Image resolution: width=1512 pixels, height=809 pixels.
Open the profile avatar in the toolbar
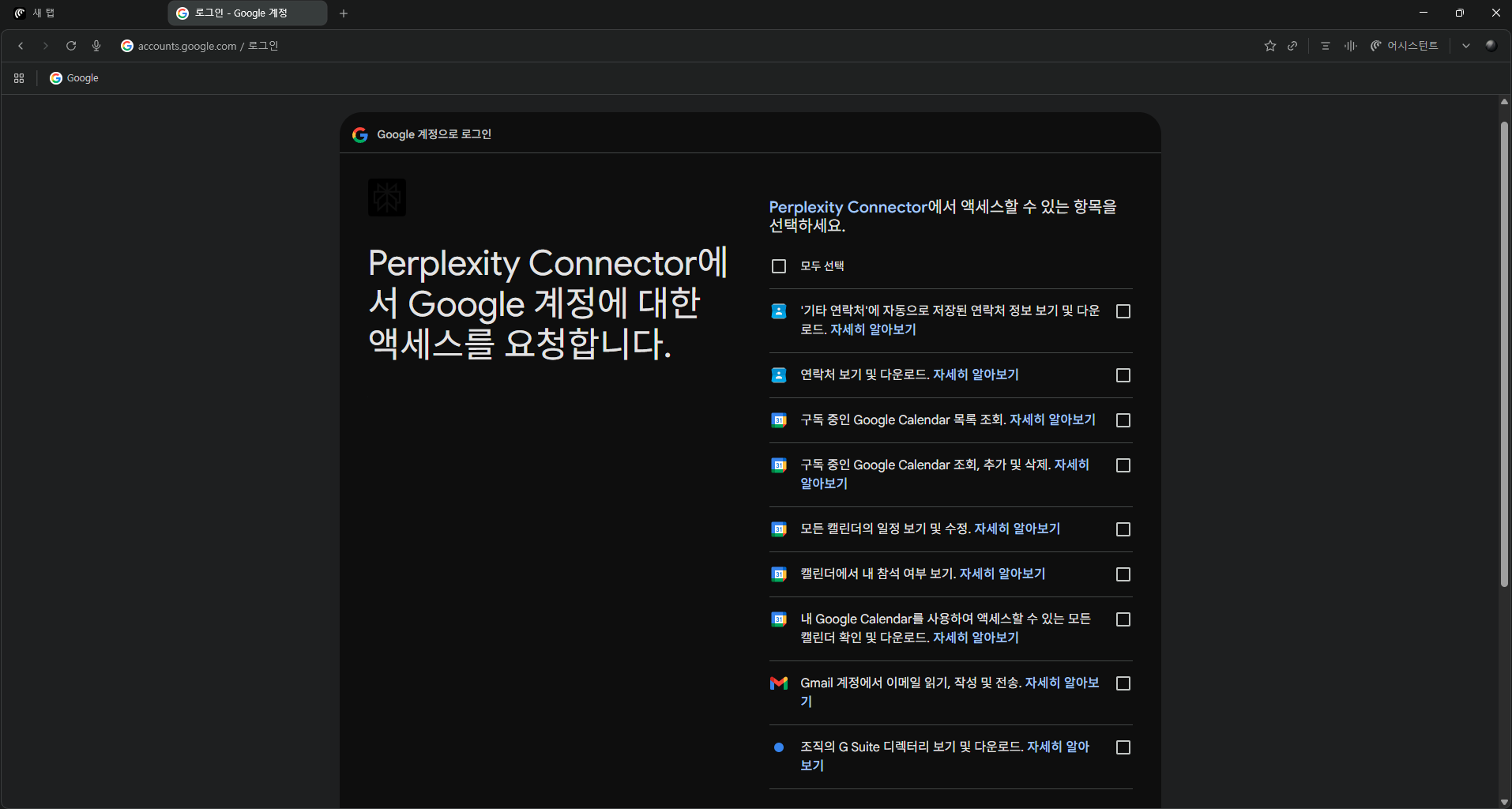point(1491,45)
